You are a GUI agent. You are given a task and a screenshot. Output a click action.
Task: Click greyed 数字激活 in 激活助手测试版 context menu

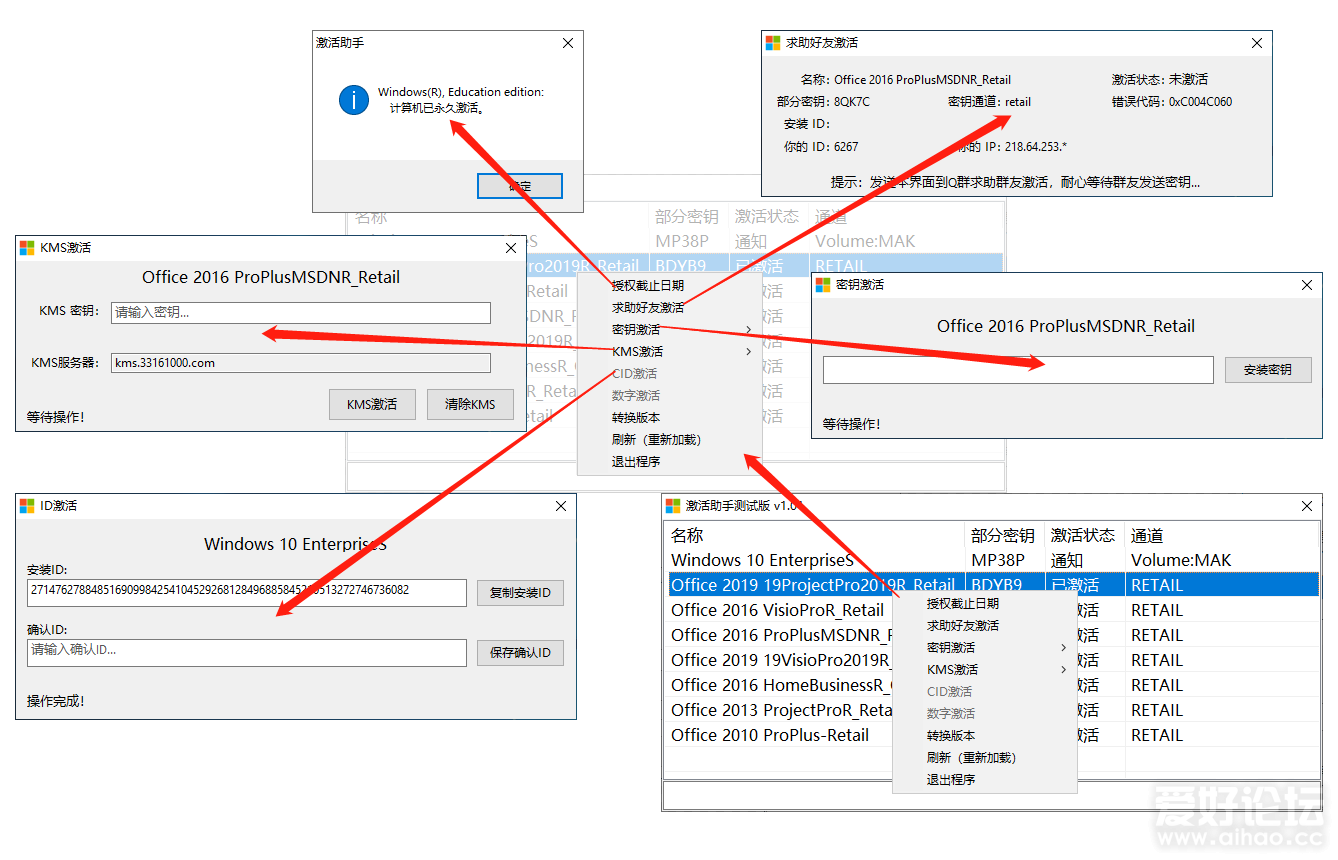[951, 714]
